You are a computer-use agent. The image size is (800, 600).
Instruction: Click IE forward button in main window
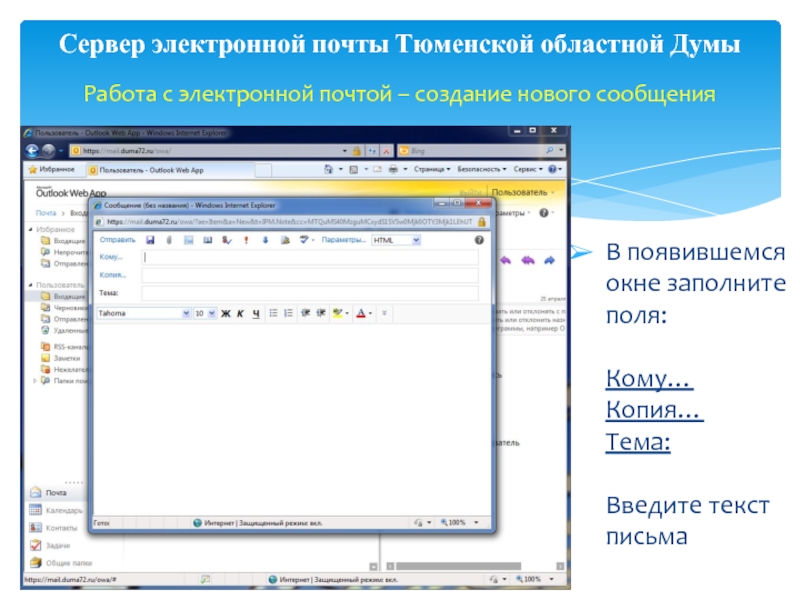point(48,151)
